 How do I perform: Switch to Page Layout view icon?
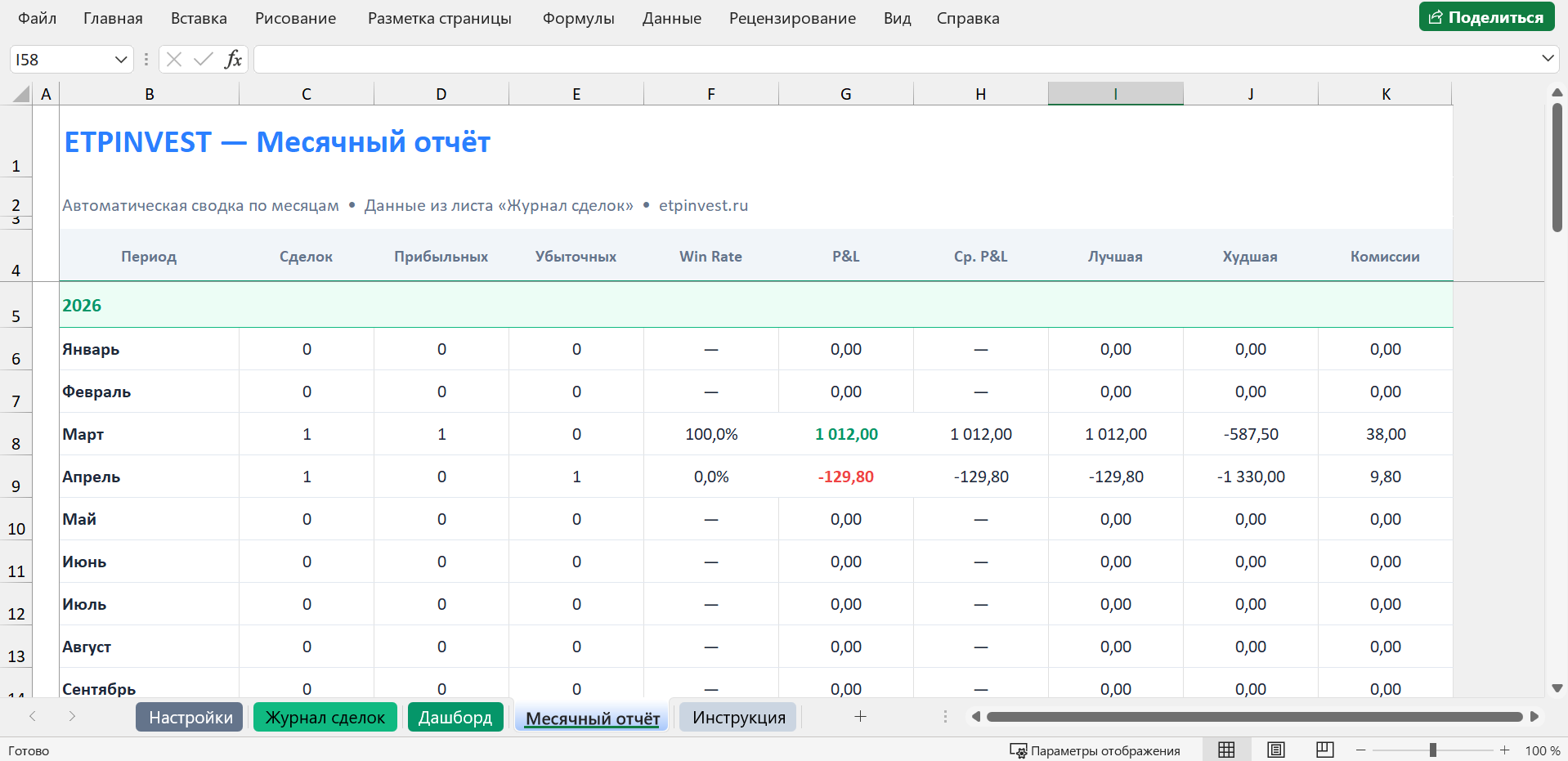pos(1276,750)
